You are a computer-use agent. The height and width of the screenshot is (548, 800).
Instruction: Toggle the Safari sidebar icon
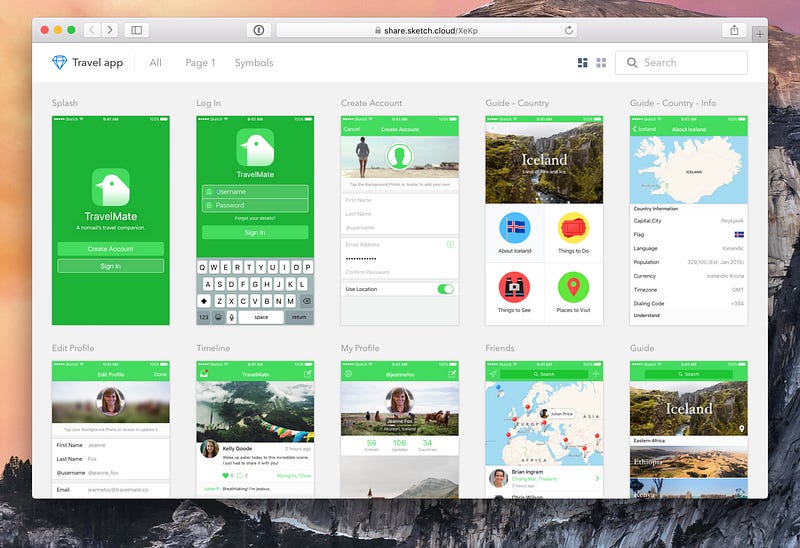[136, 30]
